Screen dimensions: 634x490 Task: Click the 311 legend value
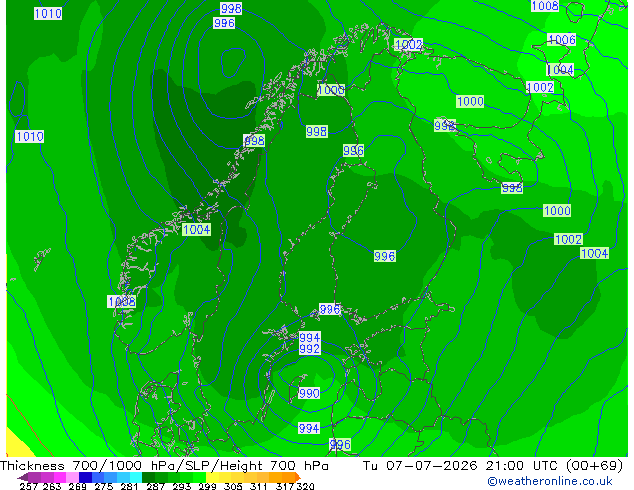(259, 486)
